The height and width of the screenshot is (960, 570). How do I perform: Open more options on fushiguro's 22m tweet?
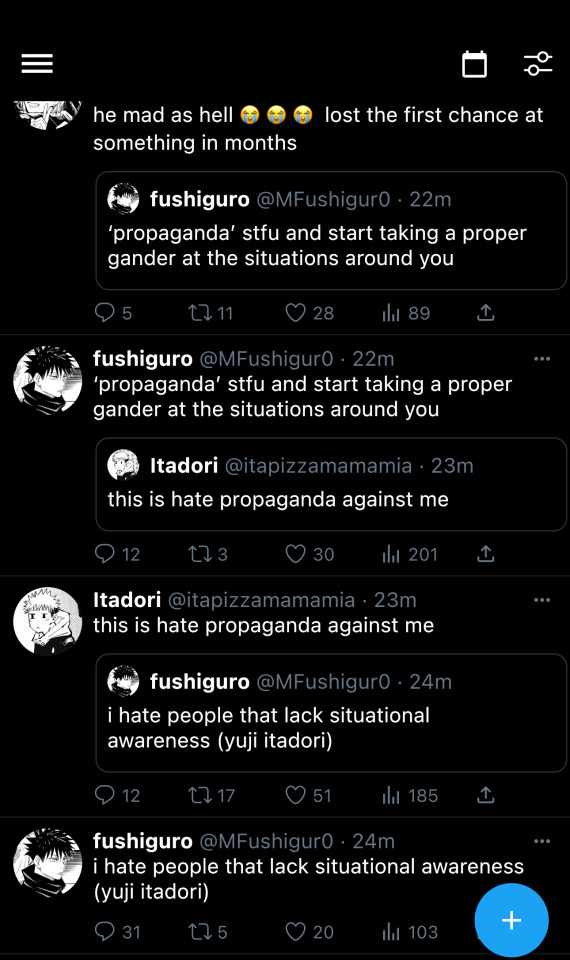[x=542, y=359]
